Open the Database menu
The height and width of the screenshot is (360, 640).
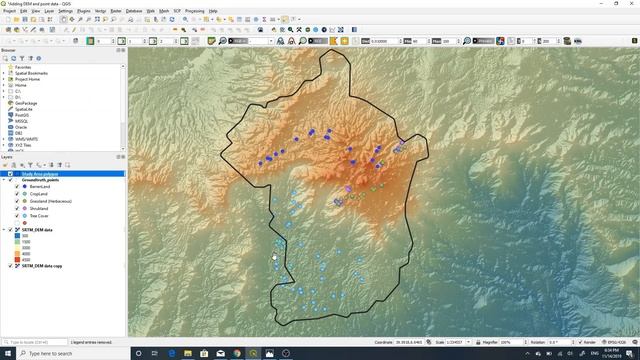134,11
